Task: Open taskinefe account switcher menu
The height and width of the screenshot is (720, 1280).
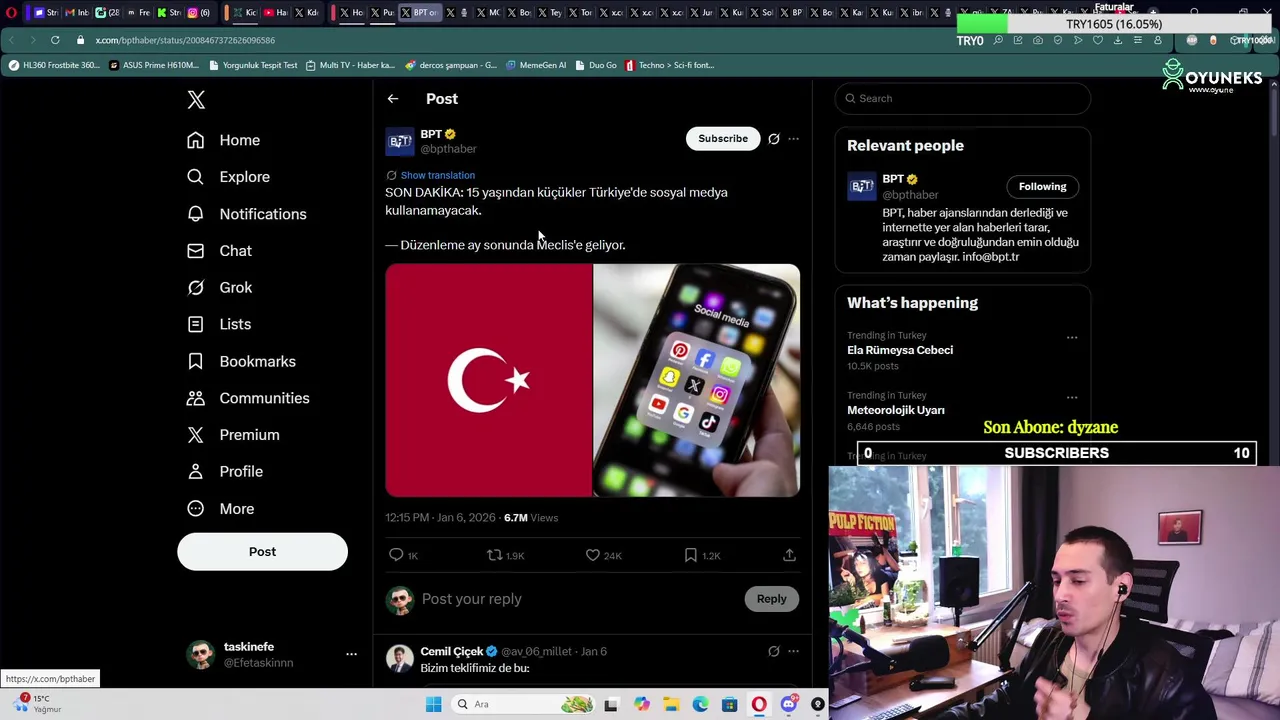Action: pos(351,655)
